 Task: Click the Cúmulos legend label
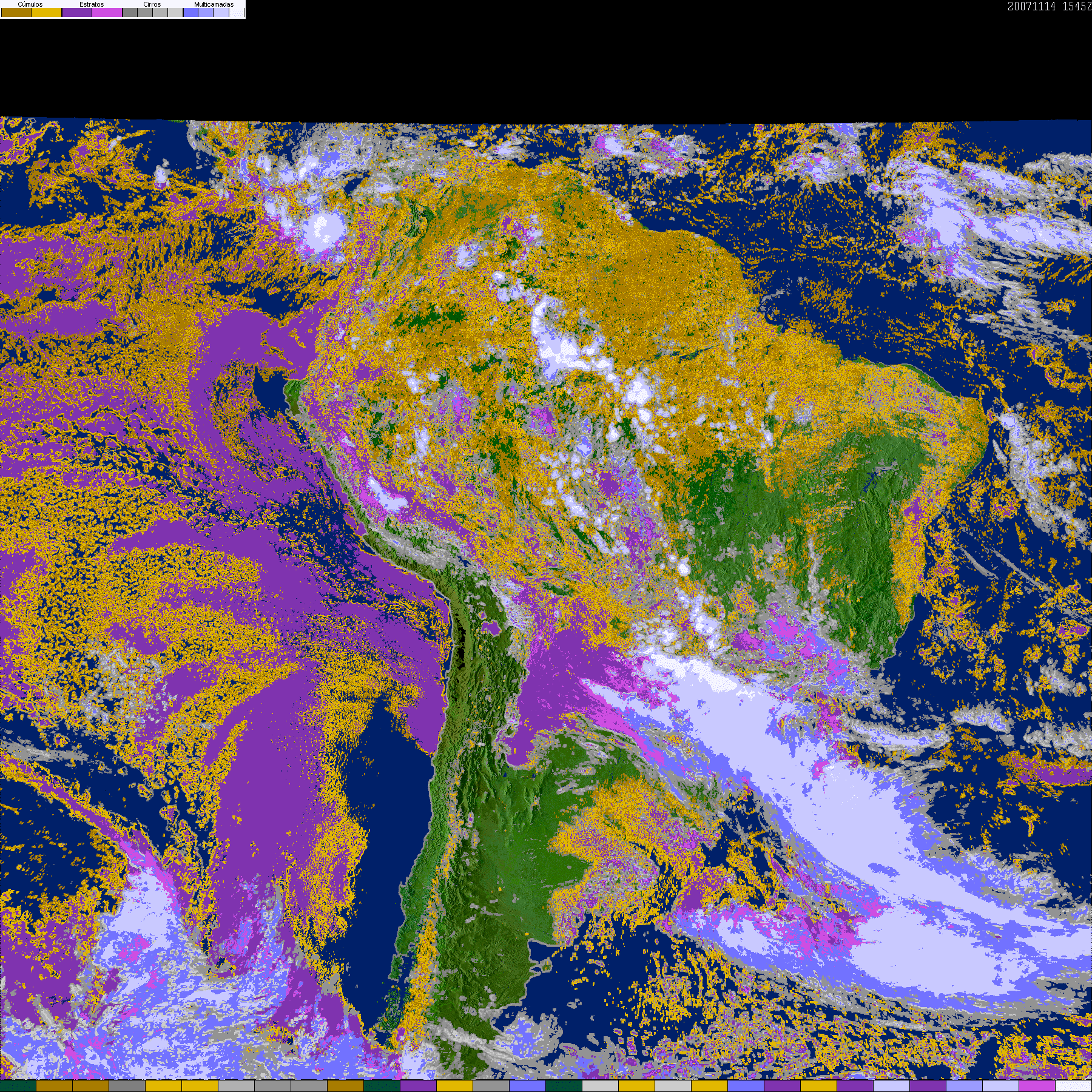click(x=30, y=4)
